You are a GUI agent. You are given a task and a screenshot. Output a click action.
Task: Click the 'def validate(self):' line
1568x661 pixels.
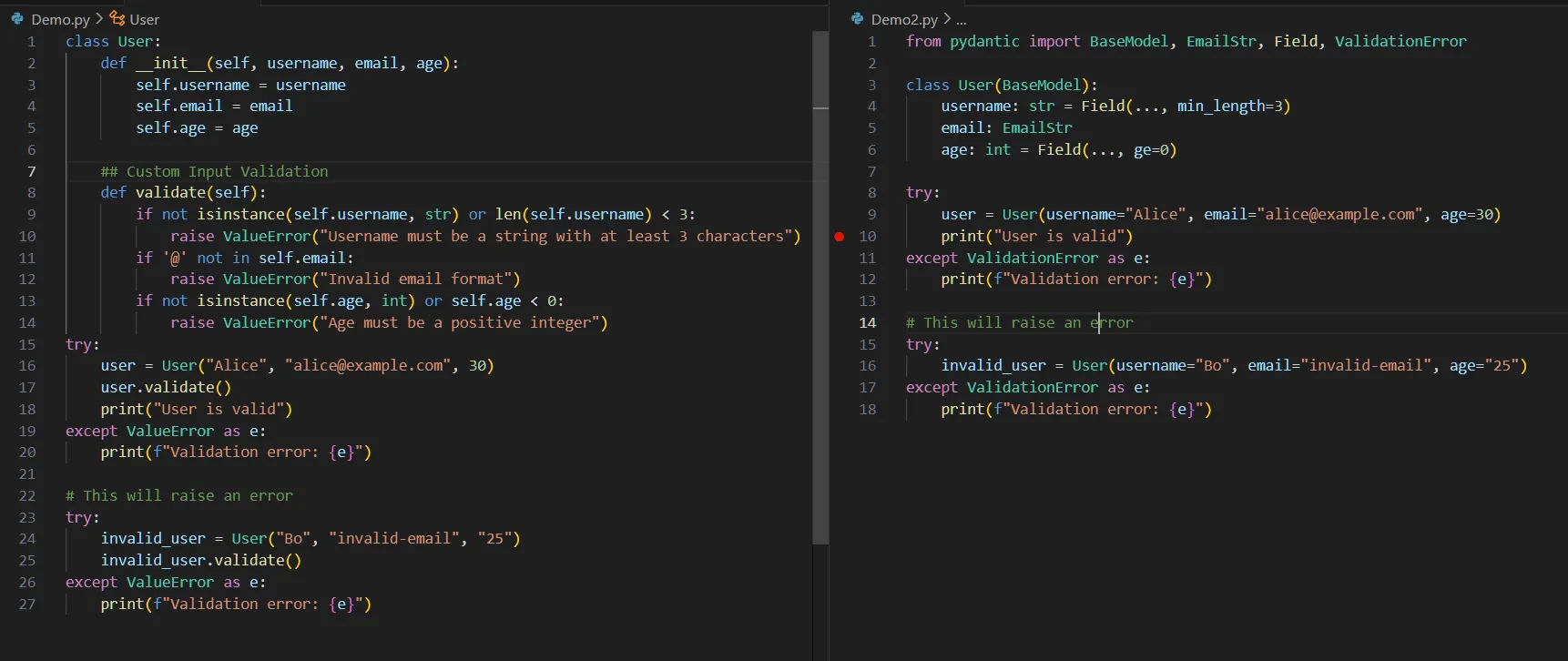pos(183,192)
